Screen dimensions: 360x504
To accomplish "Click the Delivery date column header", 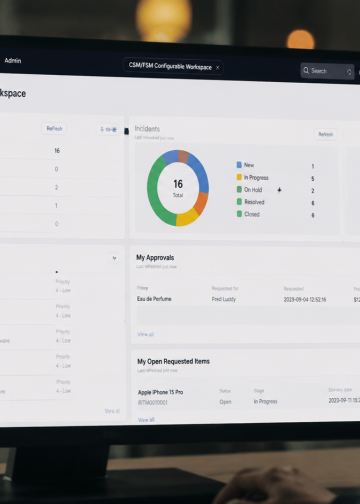I will click(x=340, y=390).
